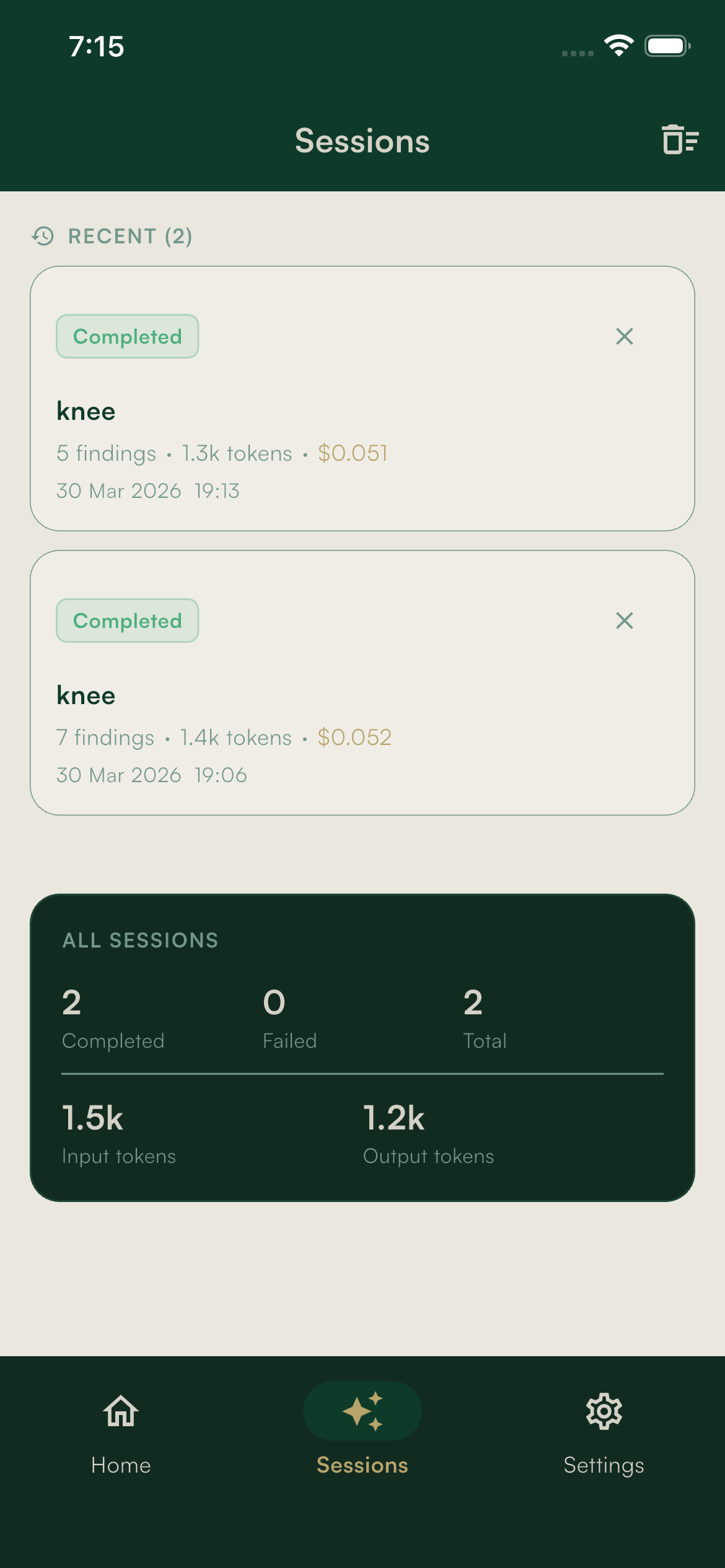Screen dimensions: 725x1568
Task: Tap the Recent history clock icon
Action: tap(43, 236)
